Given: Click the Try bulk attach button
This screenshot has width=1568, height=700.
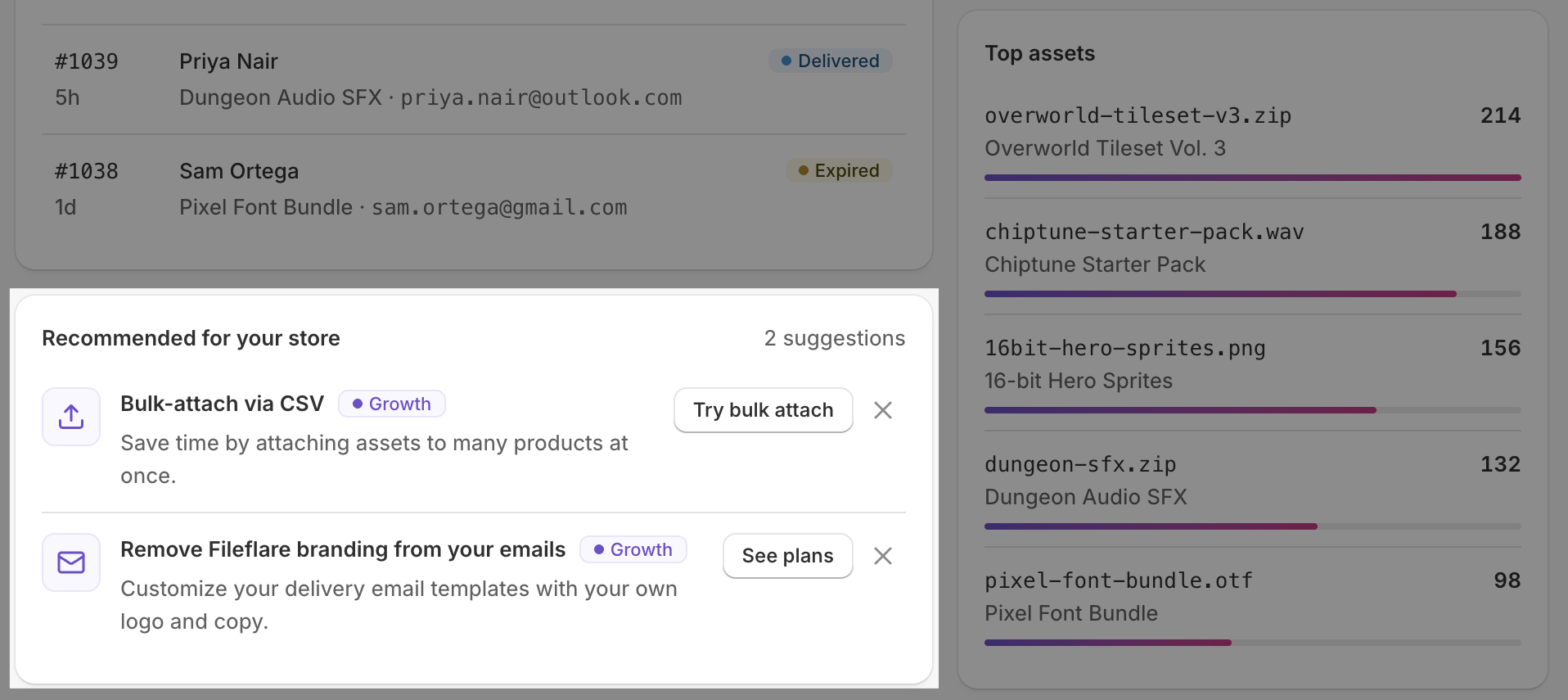Looking at the screenshot, I should pyautogui.click(x=764, y=410).
